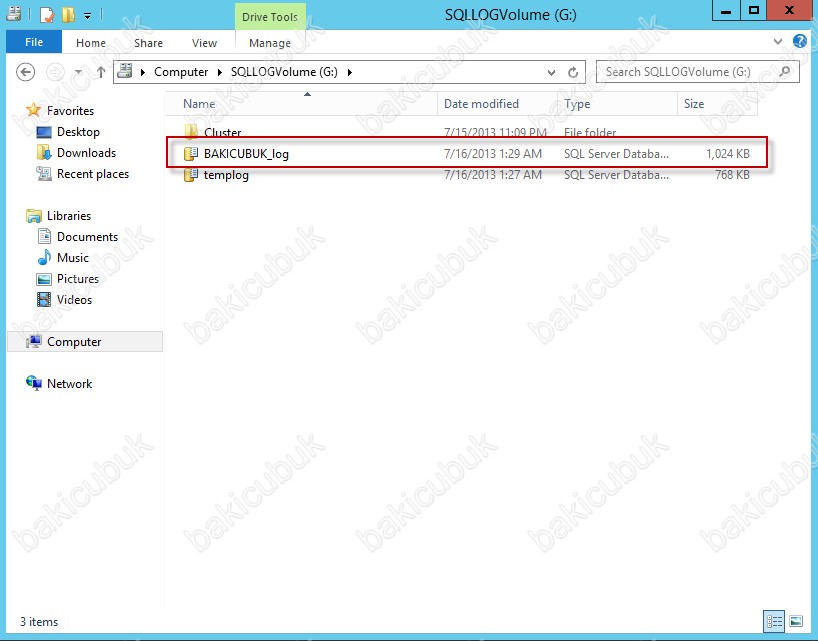The image size is (818, 641).
Task: Open the Music library
Action: point(73,258)
